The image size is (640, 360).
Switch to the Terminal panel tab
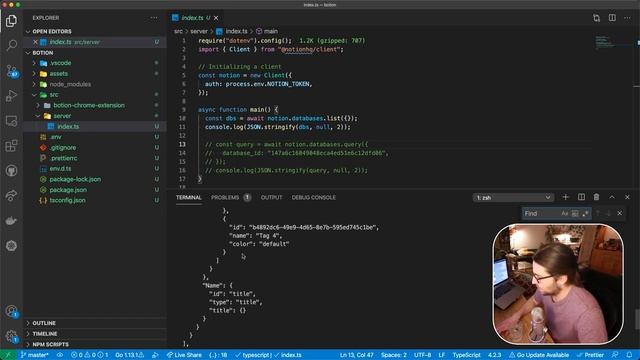[189, 198]
